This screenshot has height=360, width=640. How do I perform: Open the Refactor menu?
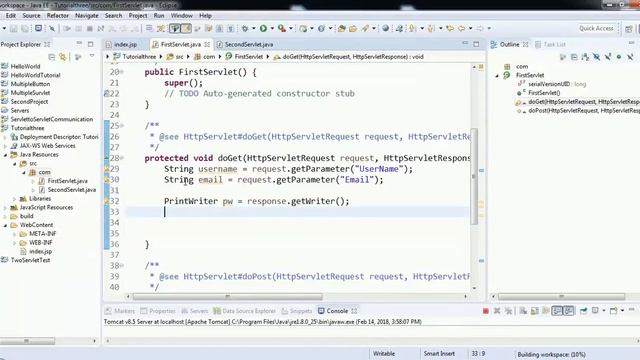pos(58,16)
